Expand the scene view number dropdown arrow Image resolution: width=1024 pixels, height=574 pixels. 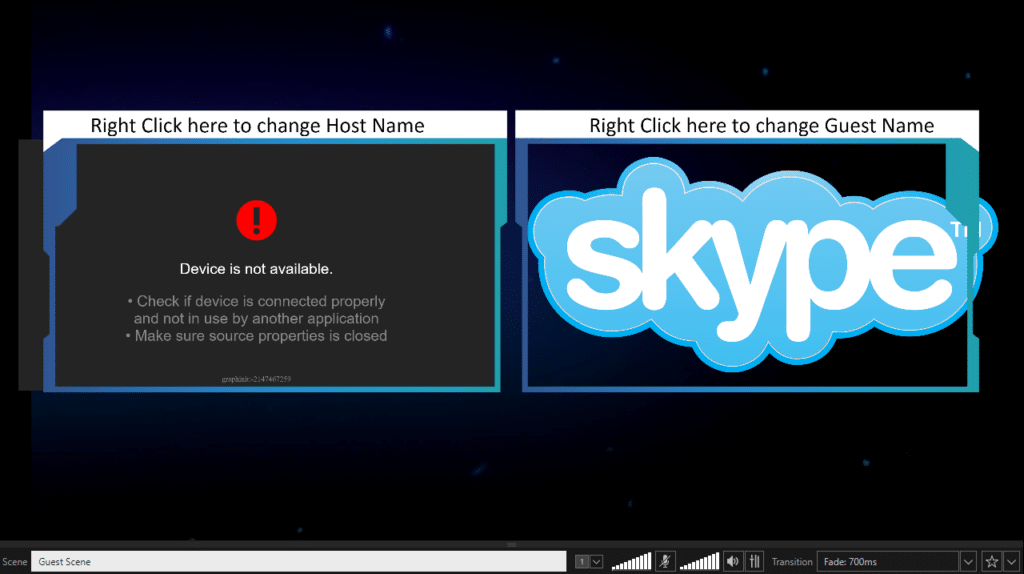596,562
